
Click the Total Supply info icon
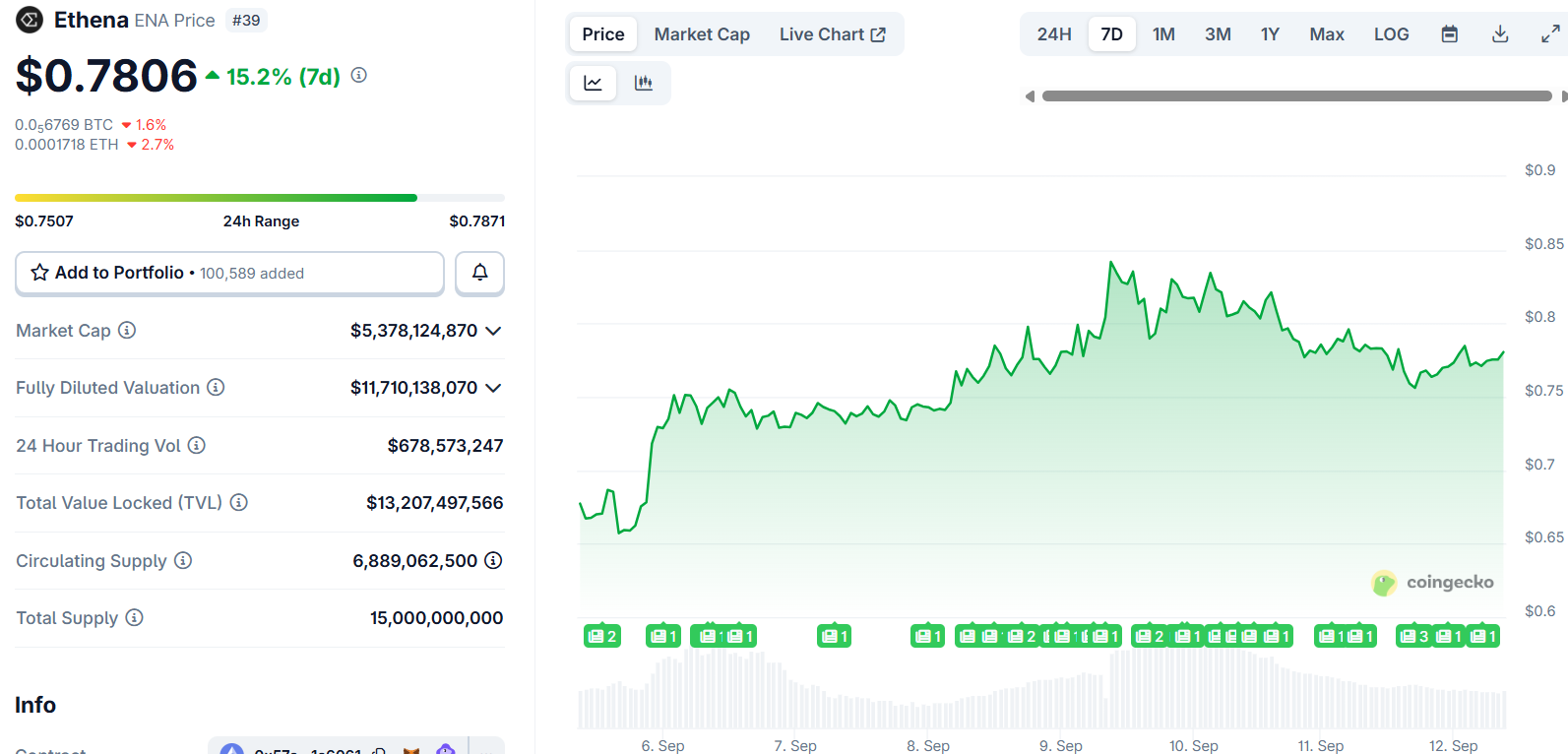point(135,617)
